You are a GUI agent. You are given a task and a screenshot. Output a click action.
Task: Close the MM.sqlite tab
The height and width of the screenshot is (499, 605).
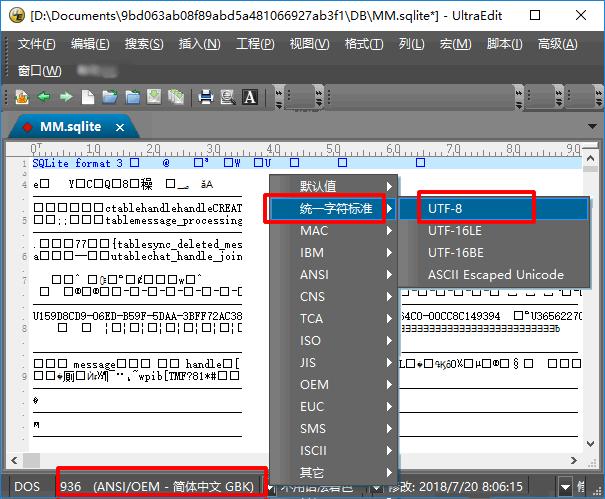[x=121, y=127]
